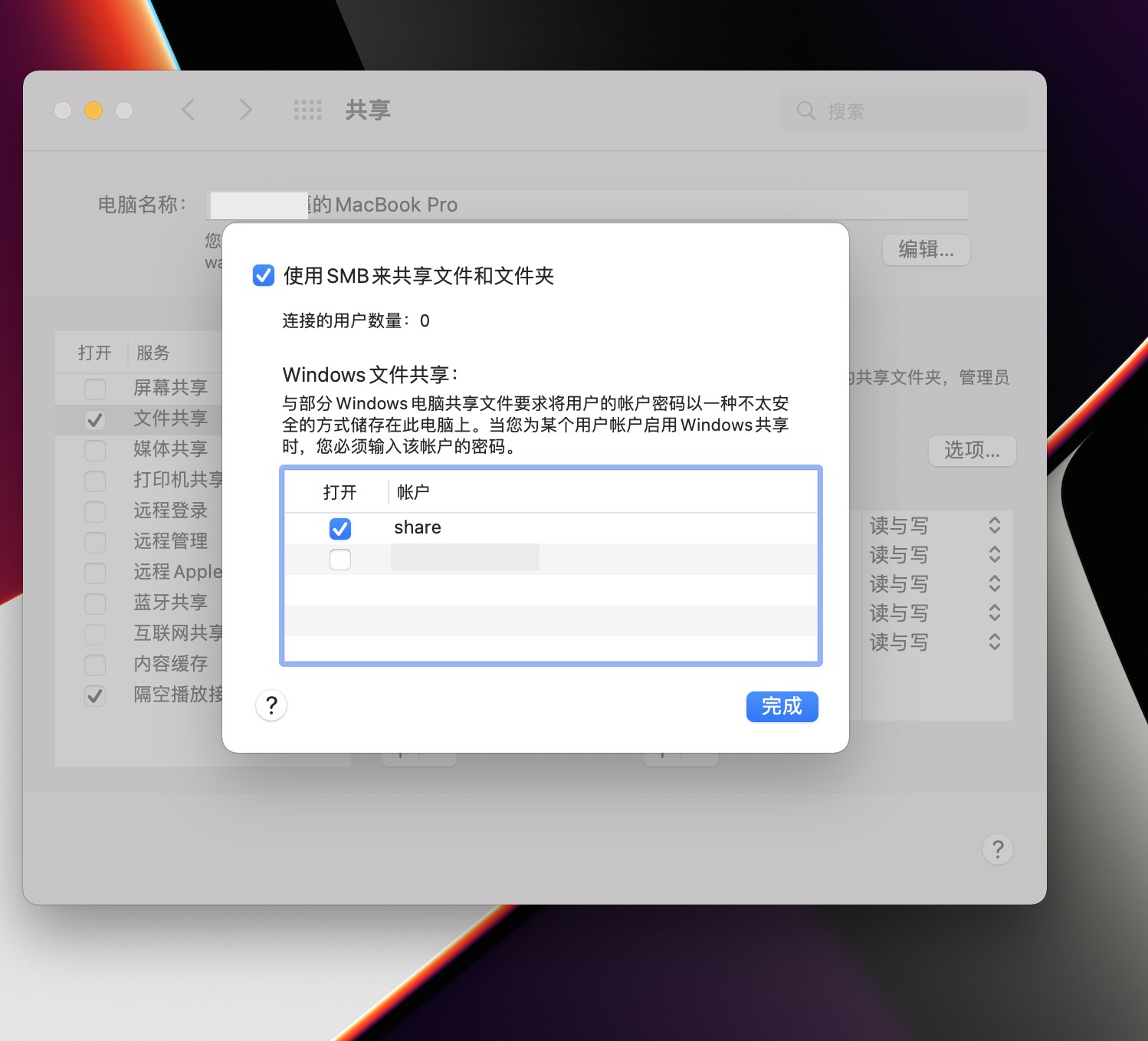
Task: Uncheck SMB file and folder sharing
Action: 264,275
